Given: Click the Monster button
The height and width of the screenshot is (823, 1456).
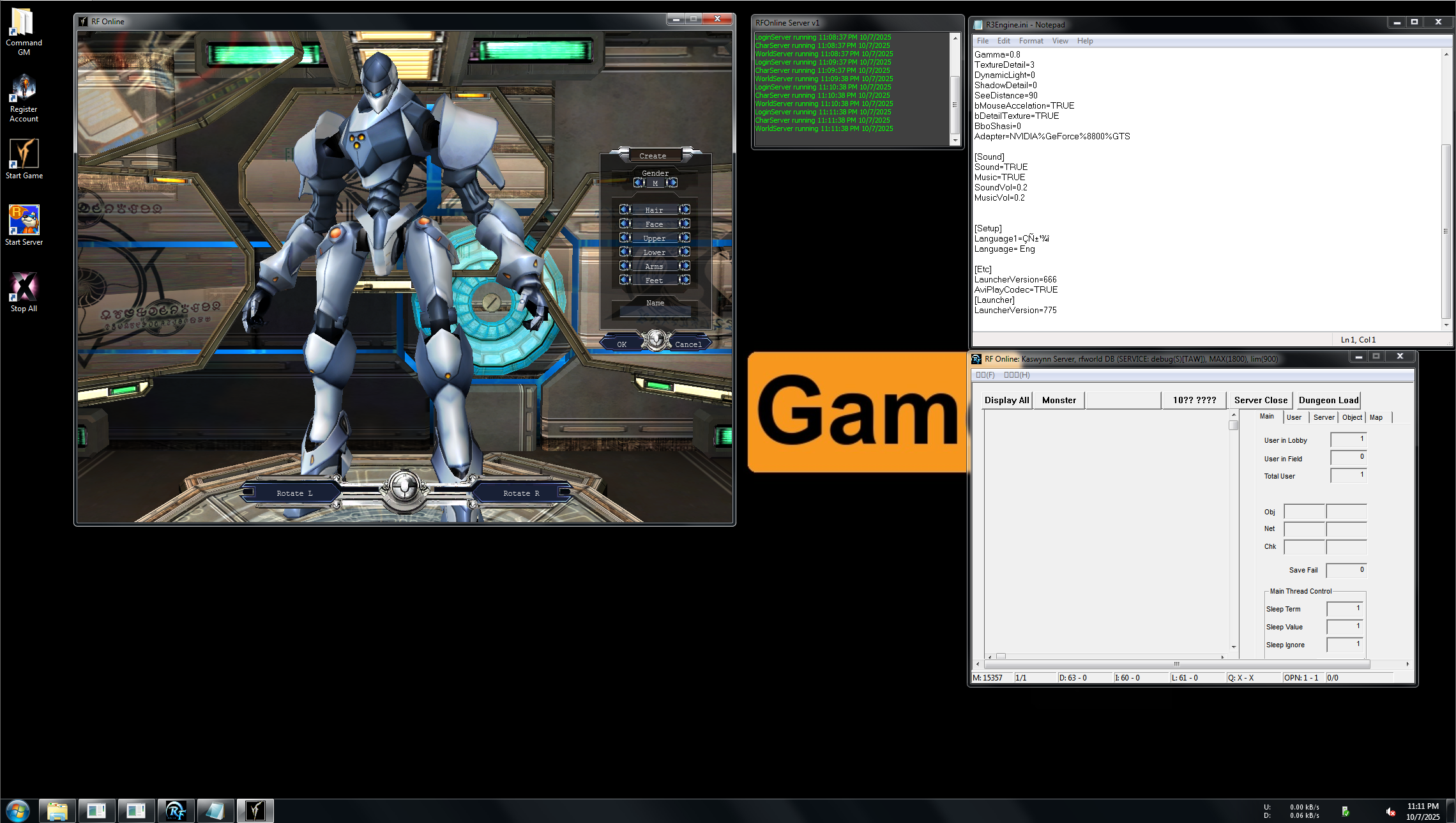Looking at the screenshot, I should [1059, 400].
